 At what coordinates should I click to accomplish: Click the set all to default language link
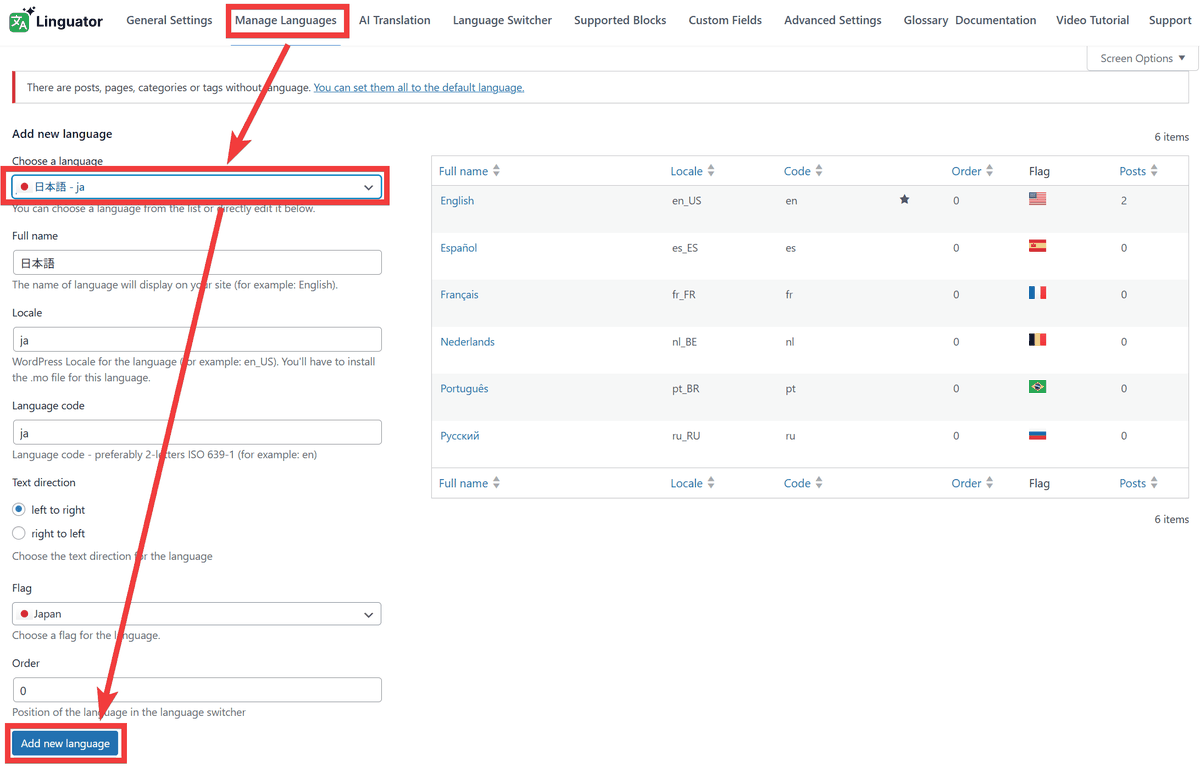tap(418, 88)
